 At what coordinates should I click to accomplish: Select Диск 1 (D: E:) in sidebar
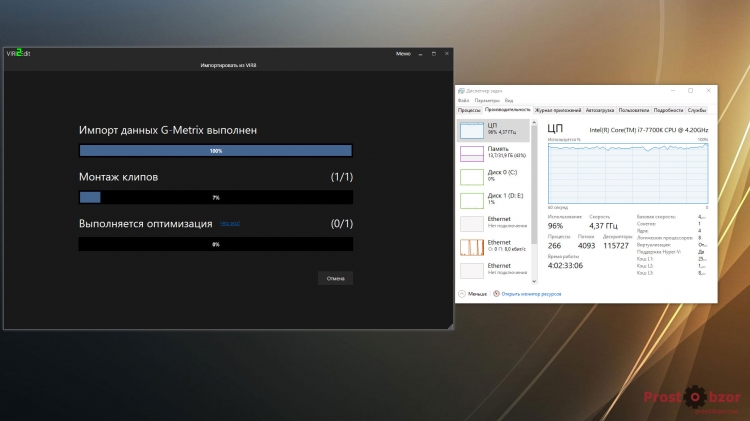pyautogui.click(x=494, y=200)
